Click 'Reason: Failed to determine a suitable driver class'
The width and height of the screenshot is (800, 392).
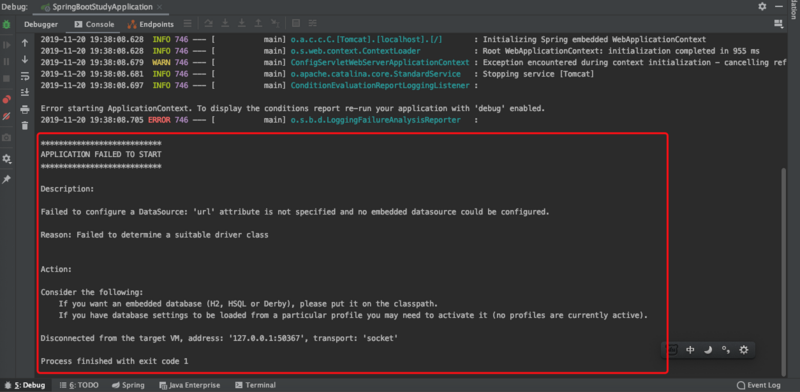tap(155, 235)
